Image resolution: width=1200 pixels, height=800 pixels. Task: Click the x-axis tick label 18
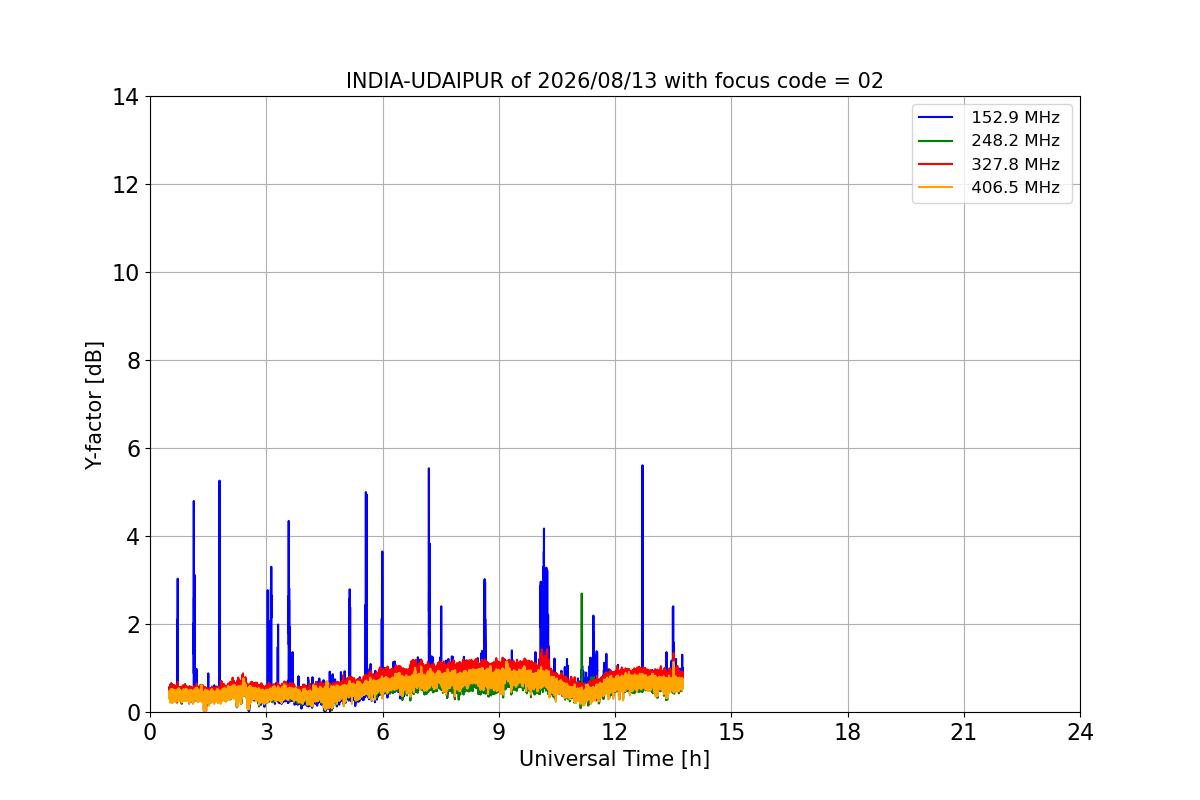coord(848,732)
